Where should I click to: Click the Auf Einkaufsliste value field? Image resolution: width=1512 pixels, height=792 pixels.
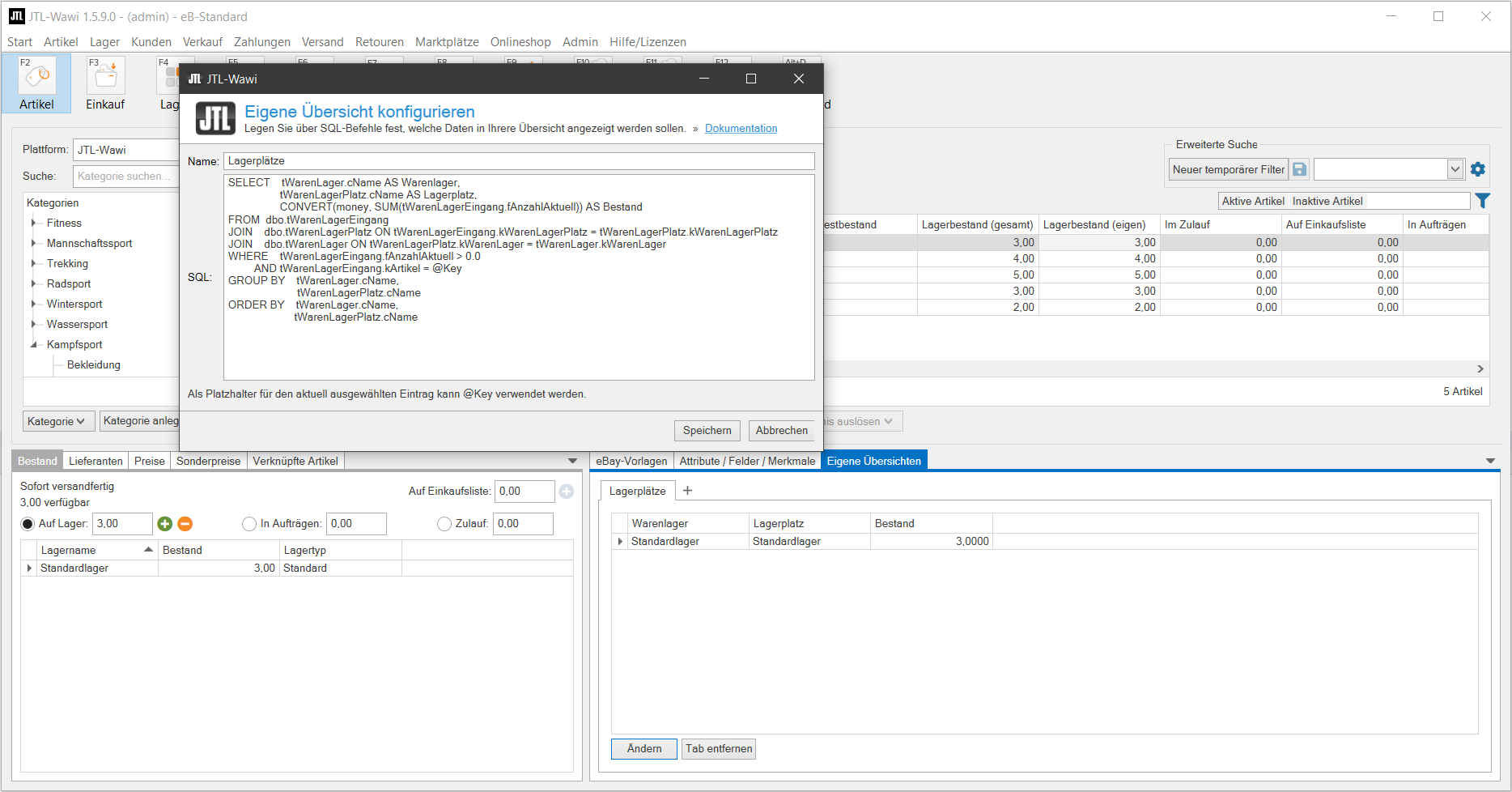[525, 492]
